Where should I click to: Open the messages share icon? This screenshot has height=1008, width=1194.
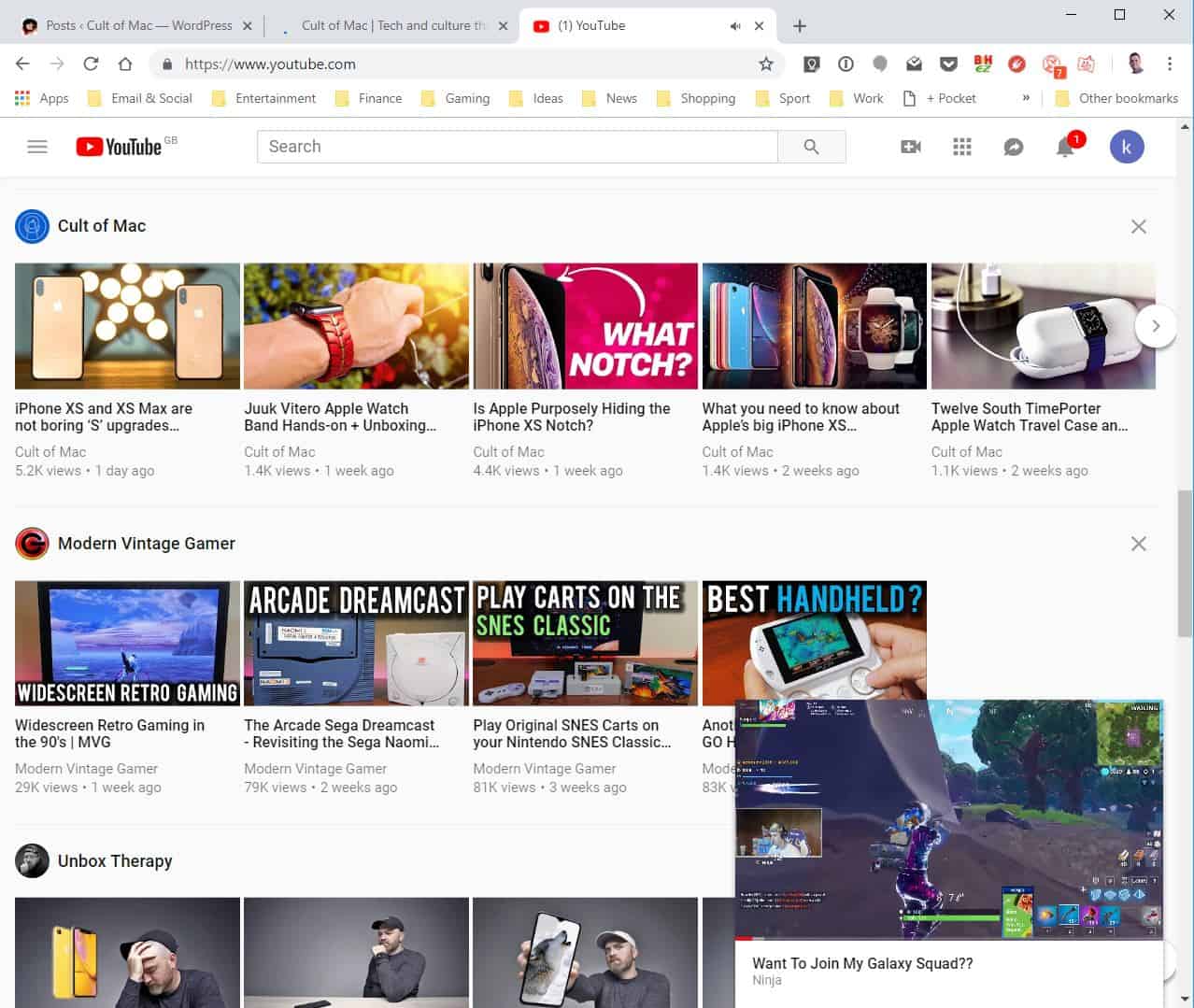1013,147
